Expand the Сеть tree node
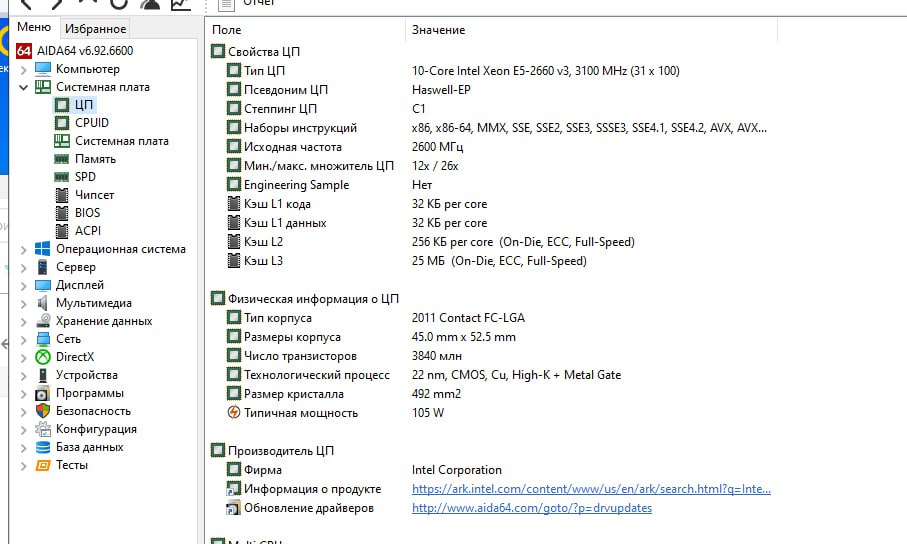The image size is (907, 544). point(24,340)
